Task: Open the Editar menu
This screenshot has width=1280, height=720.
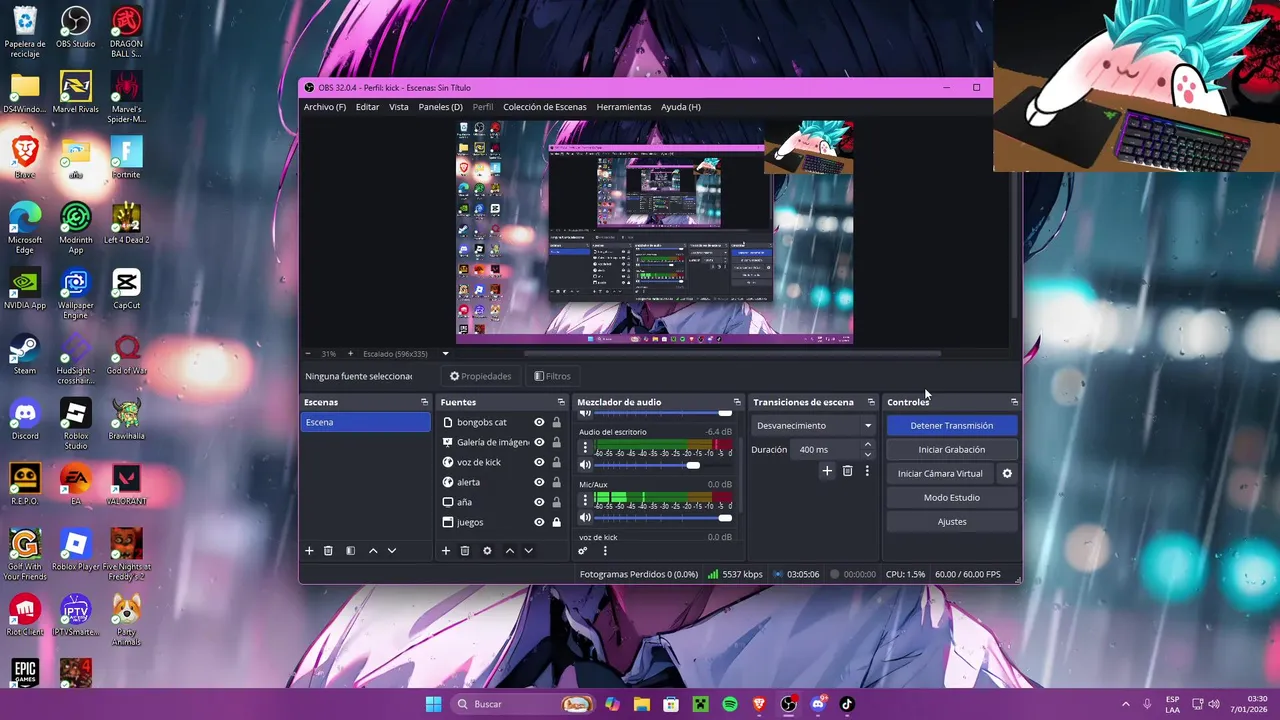Action: [x=367, y=107]
